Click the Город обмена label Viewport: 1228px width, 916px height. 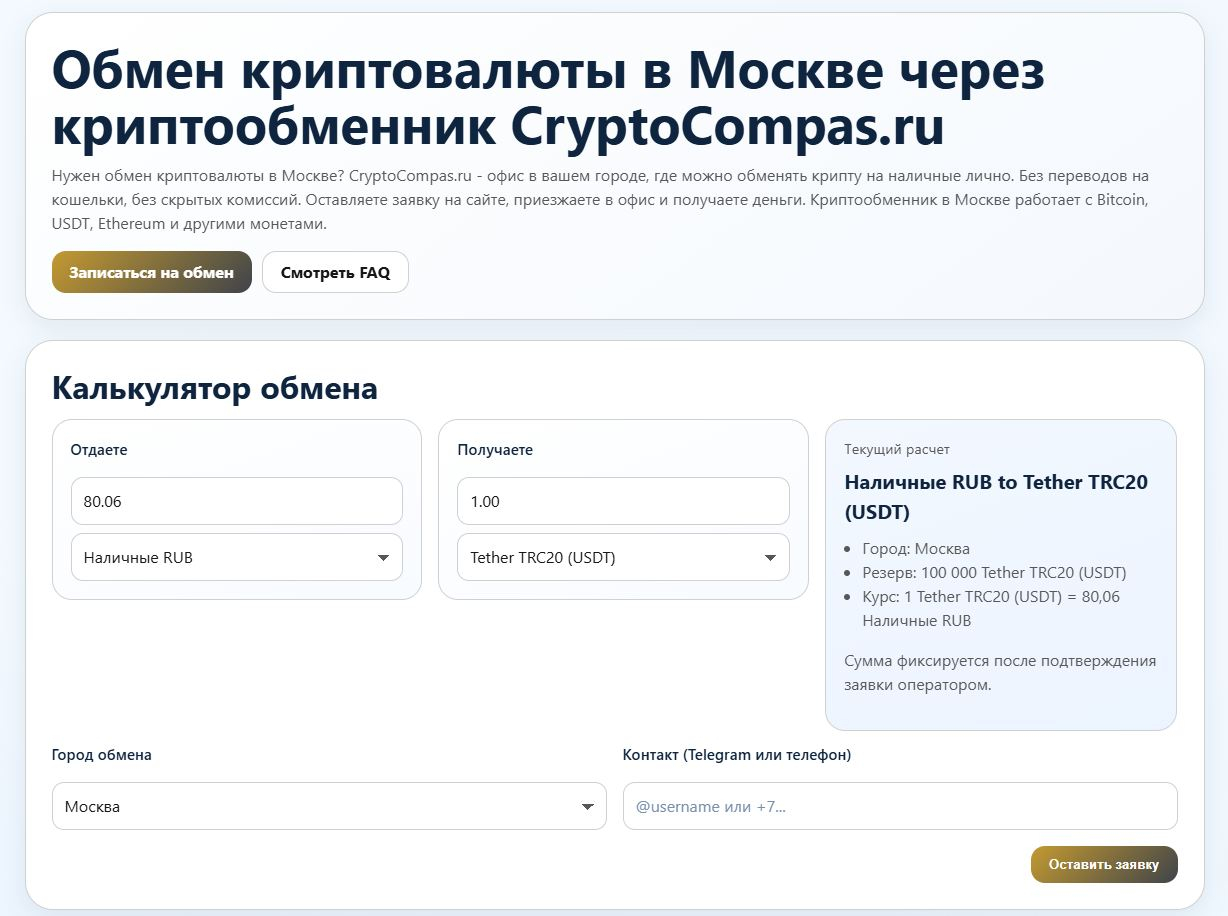[102, 755]
